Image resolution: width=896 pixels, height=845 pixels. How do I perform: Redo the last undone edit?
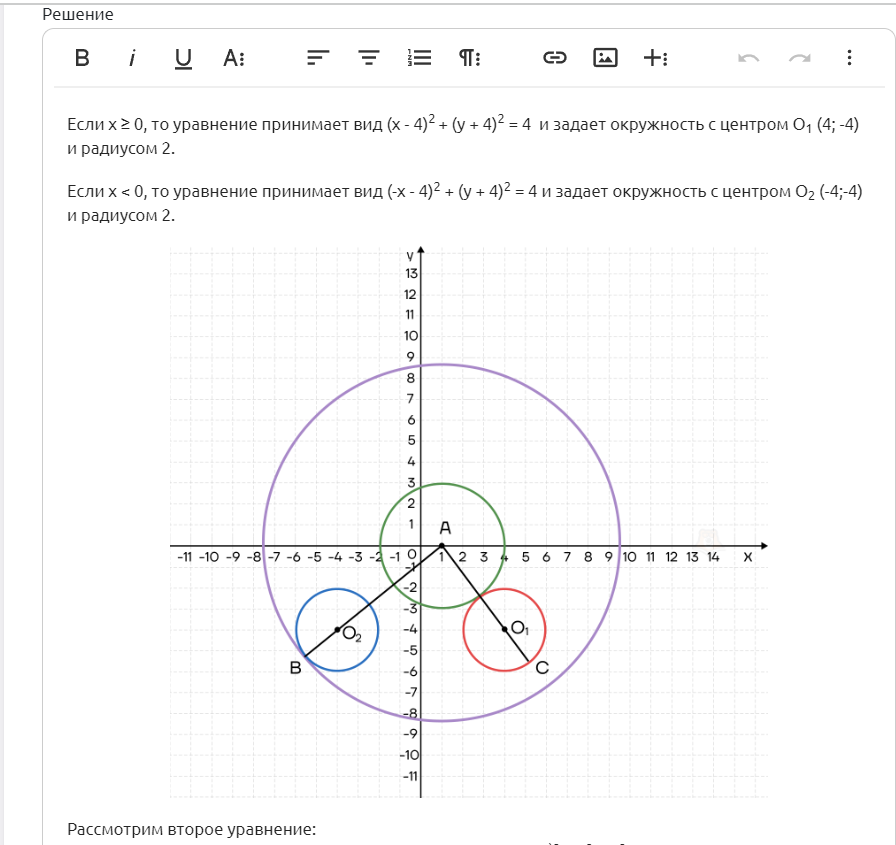[x=799, y=58]
